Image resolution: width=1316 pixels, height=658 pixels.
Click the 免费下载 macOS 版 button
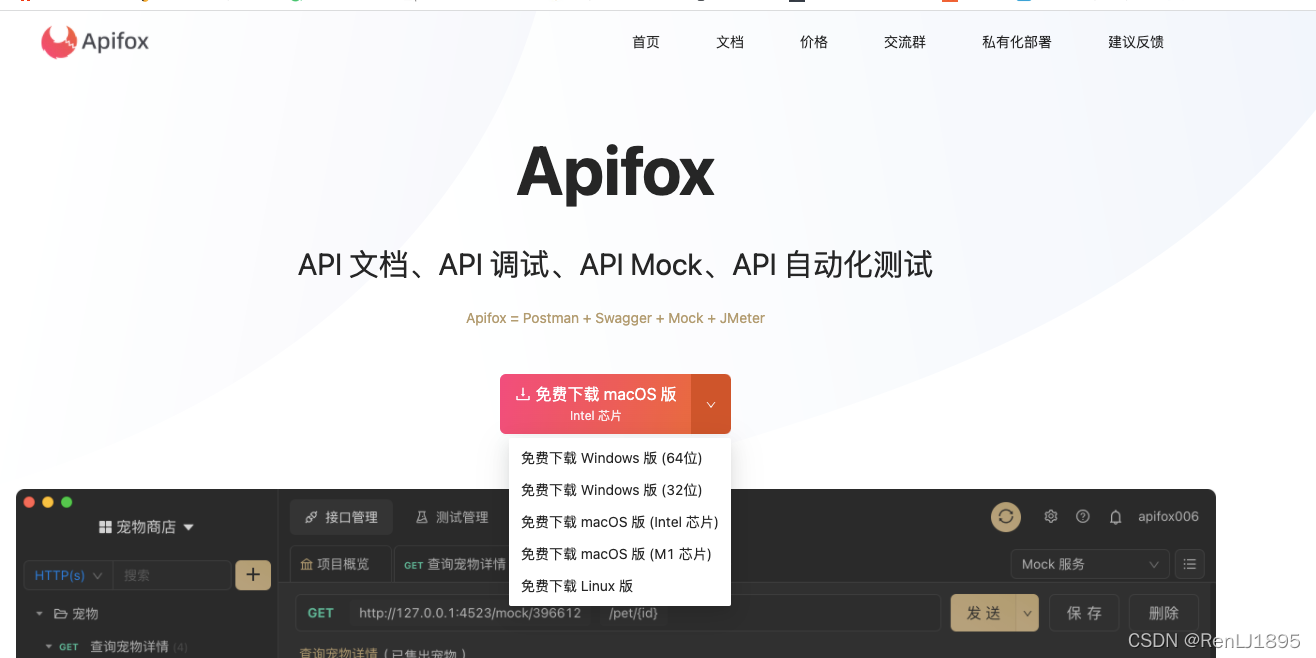tap(596, 404)
